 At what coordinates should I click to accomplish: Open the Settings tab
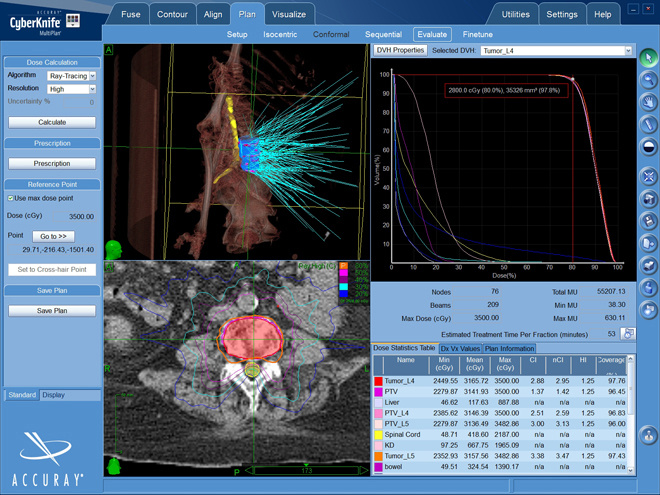click(x=562, y=14)
